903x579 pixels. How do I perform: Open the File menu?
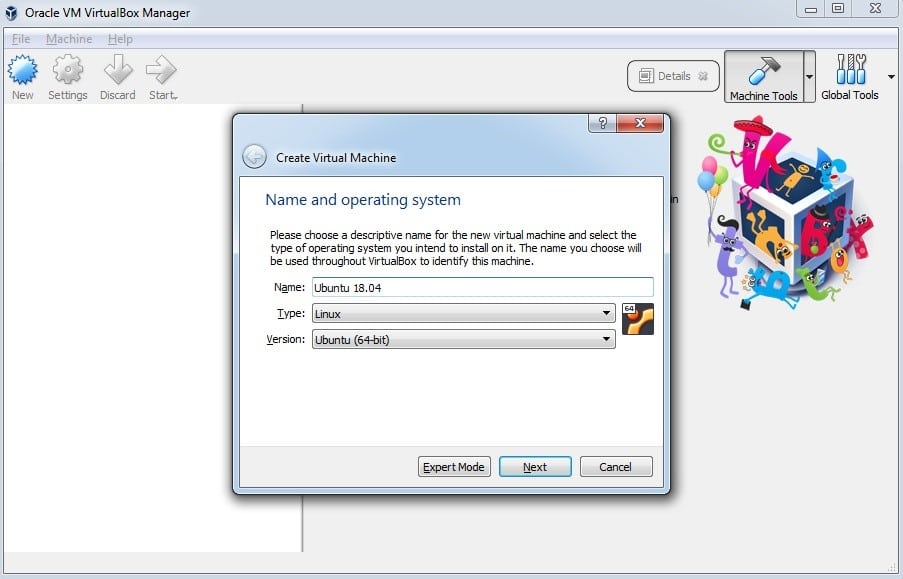21,39
